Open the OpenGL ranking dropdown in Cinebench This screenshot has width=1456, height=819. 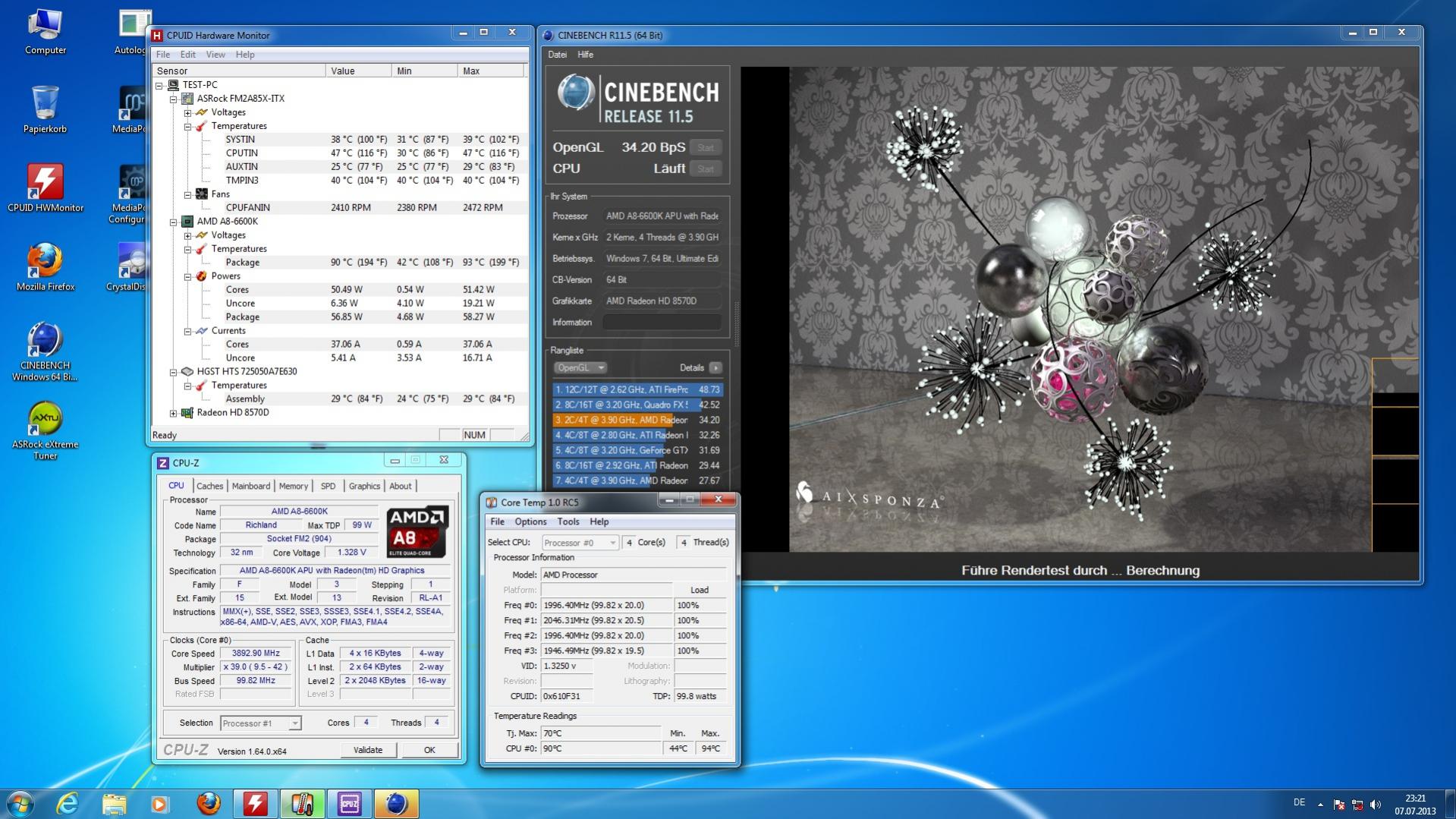[580, 368]
